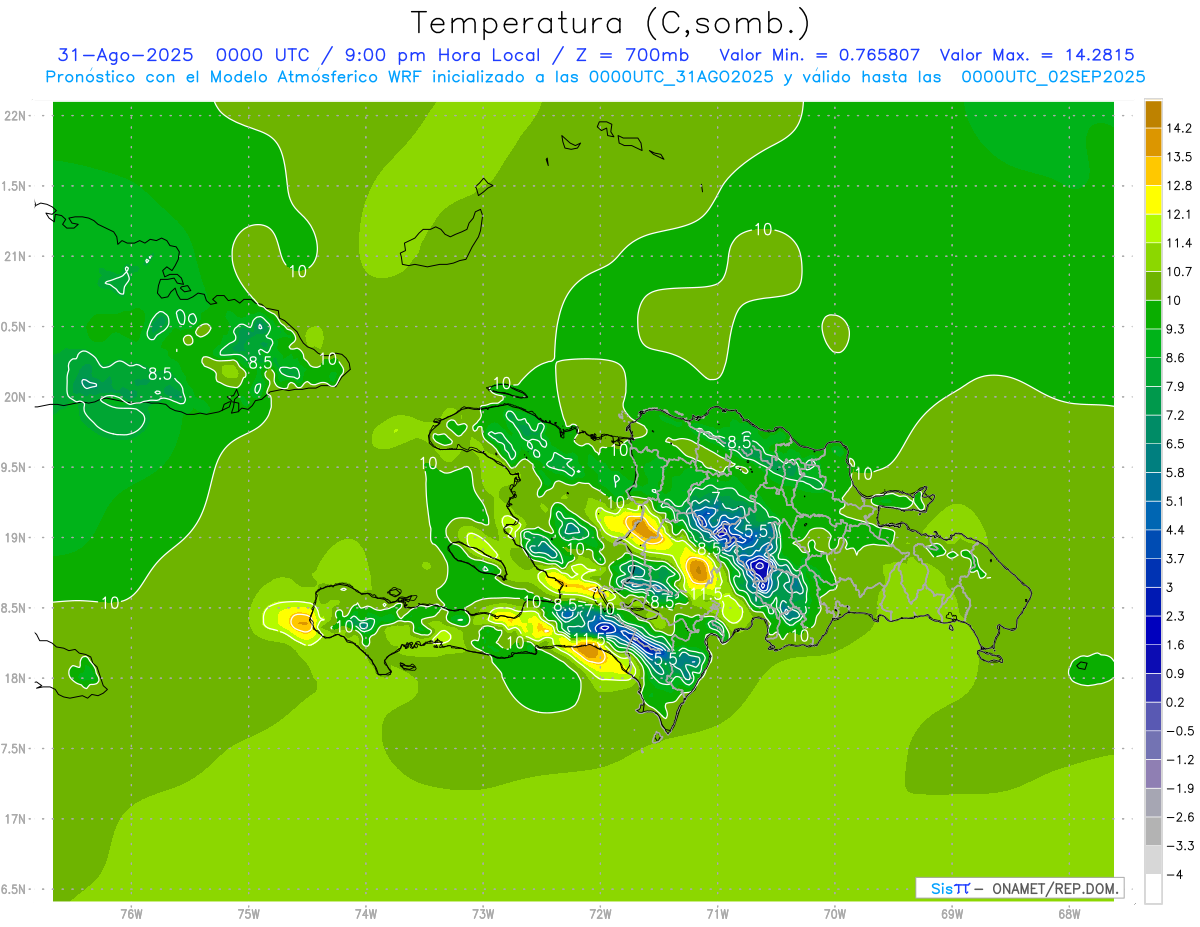Click the 17N latitude axis label
Viewport: 1200px width, 927px height.
click(x=14, y=819)
